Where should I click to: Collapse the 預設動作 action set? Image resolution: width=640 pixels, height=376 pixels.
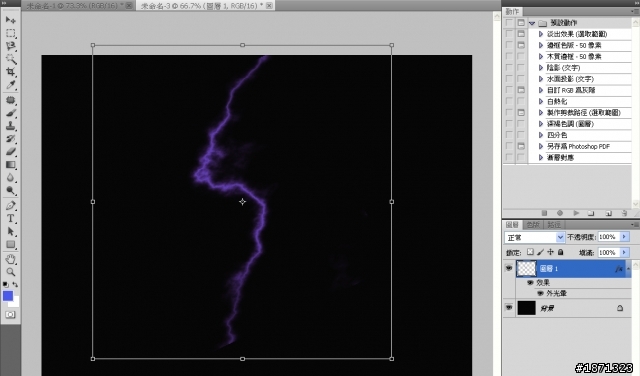[x=532, y=23]
